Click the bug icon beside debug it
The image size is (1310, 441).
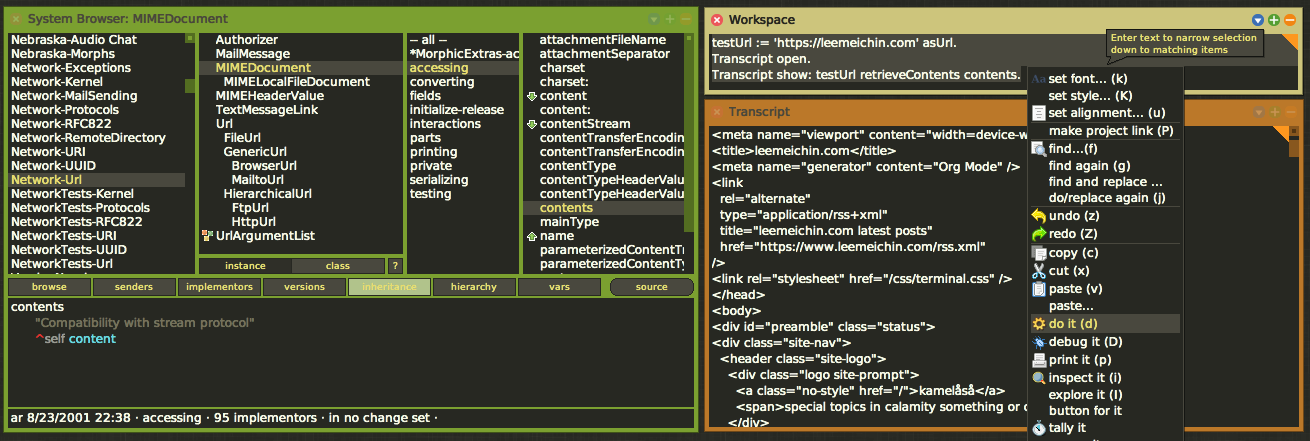coord(1038,342)
